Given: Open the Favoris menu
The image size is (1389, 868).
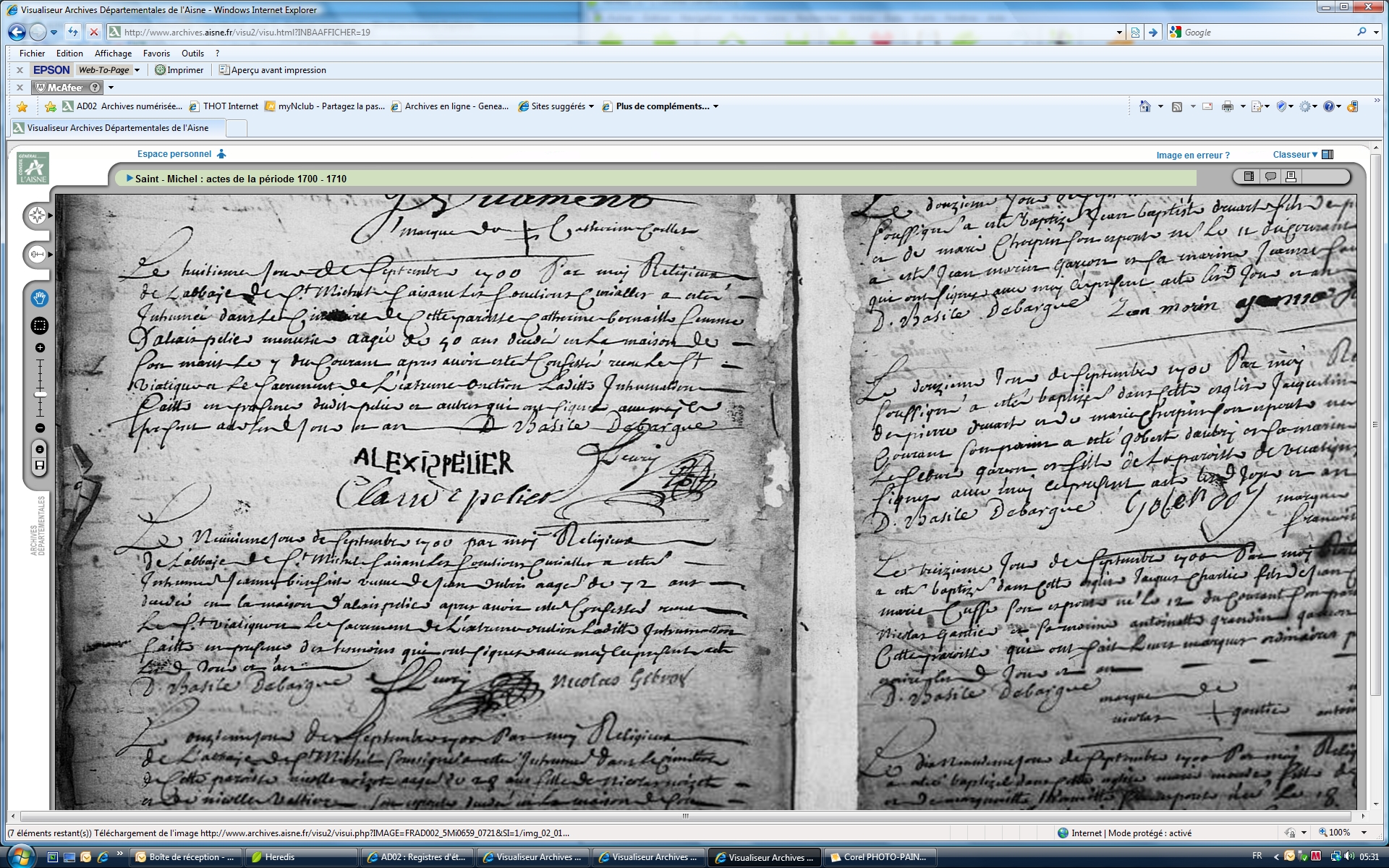Looking at the screenshot, I should point(156,53).
